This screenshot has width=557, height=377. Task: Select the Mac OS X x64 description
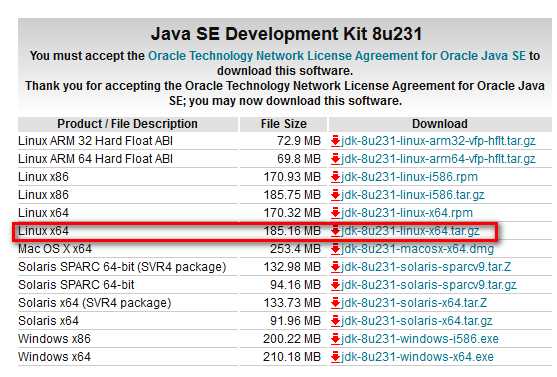pos(55,249)
